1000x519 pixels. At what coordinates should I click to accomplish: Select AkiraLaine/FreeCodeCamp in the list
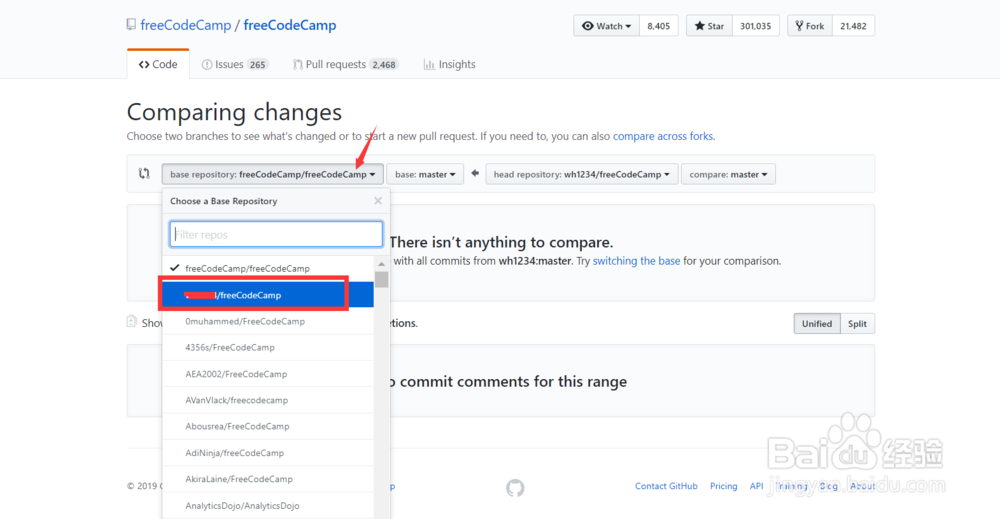268,479
